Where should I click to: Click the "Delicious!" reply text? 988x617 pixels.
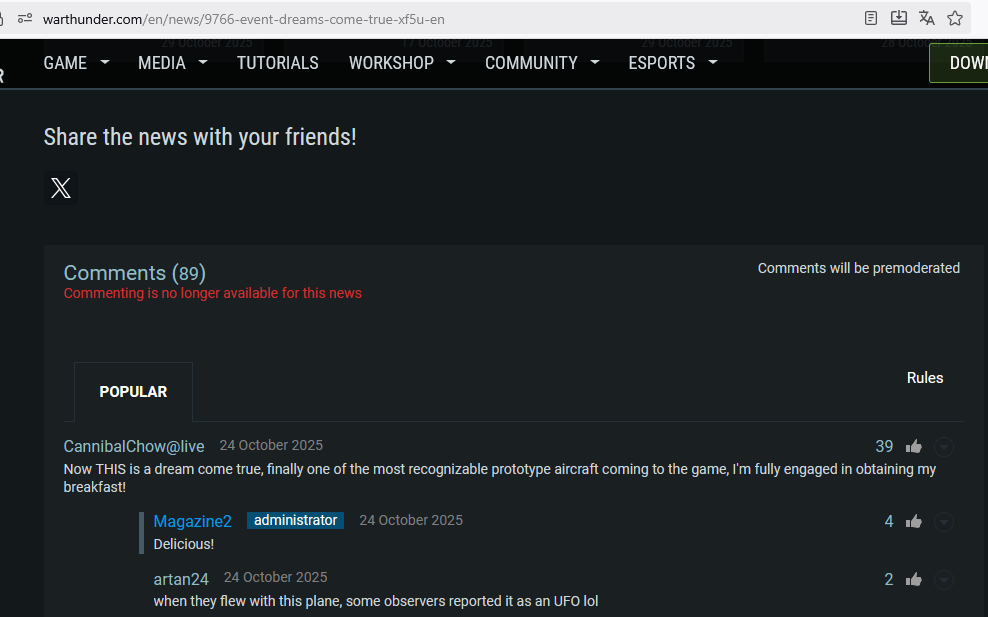(x=184, y=544)
